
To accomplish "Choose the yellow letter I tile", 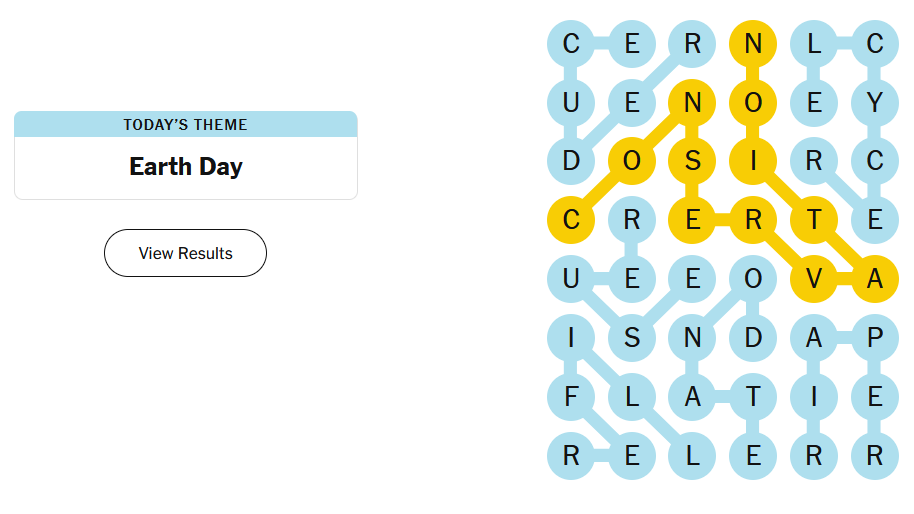I will [753, 161].
